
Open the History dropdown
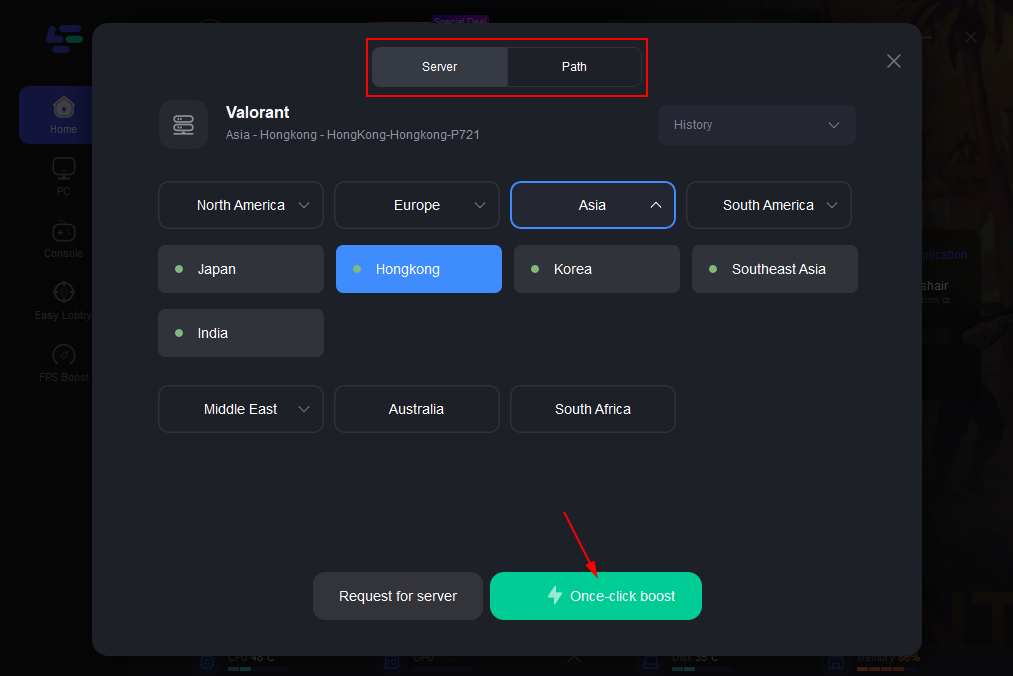757,125
